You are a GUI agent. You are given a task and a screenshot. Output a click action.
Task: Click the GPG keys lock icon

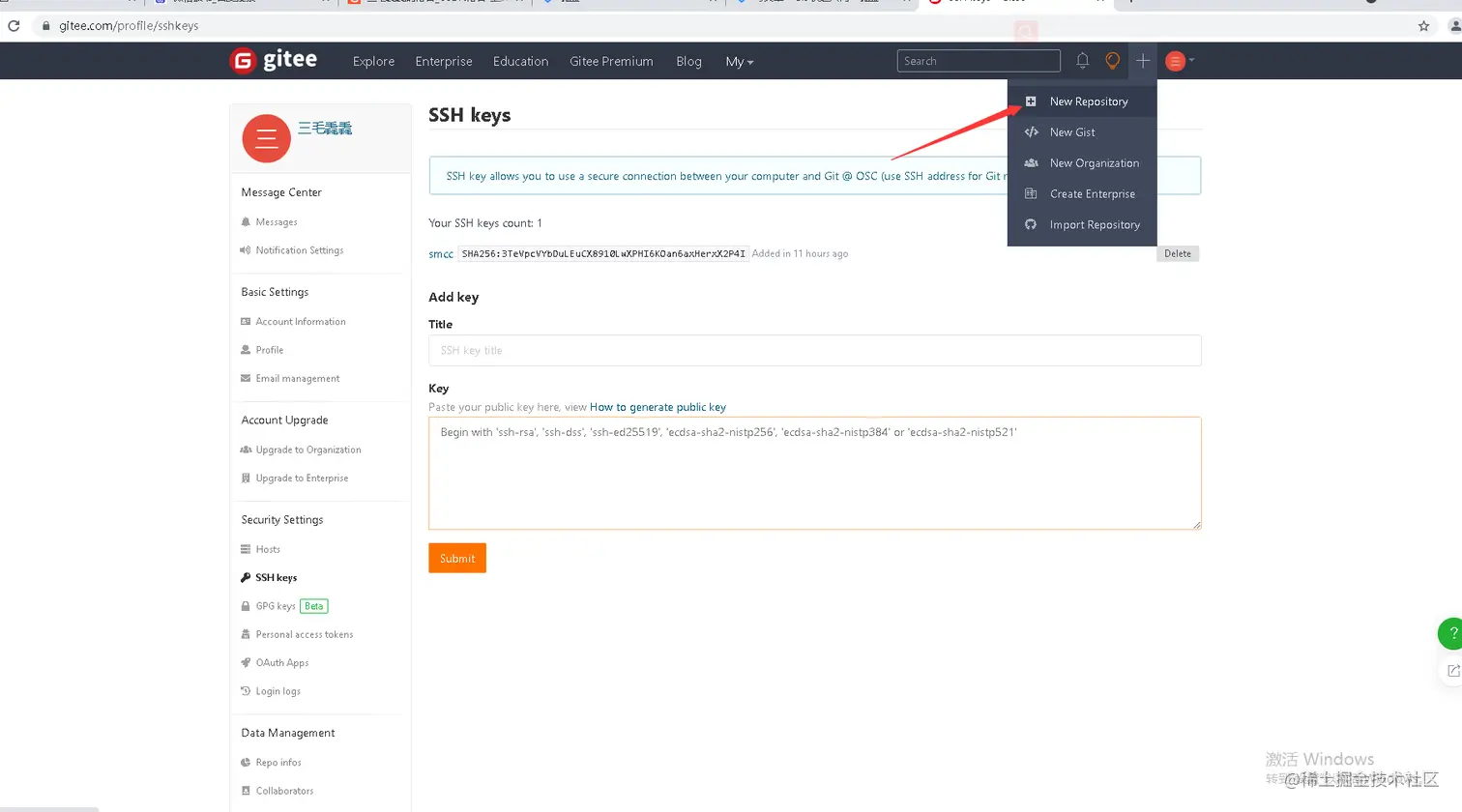point(246,606)
